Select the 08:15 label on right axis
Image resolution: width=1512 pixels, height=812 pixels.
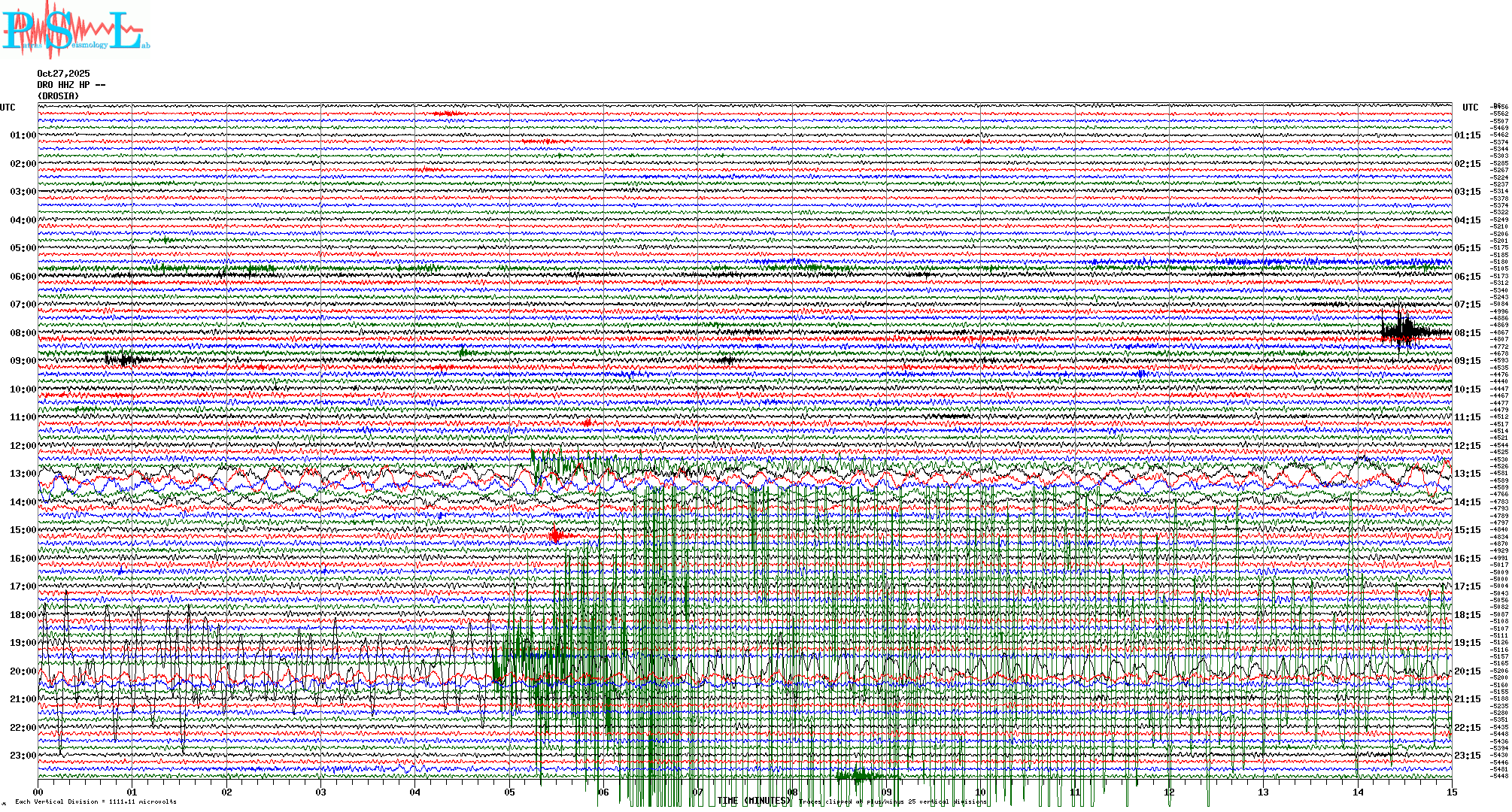pyautogui.click(x=1467, y=333)
